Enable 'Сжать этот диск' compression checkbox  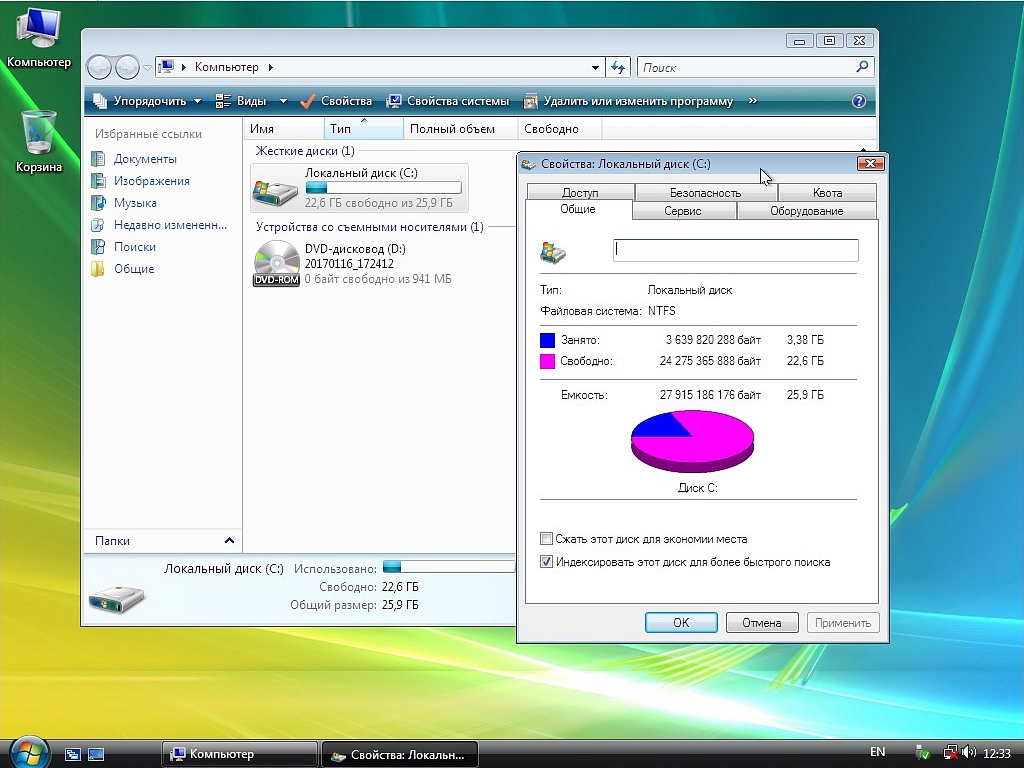click(546, 539)
